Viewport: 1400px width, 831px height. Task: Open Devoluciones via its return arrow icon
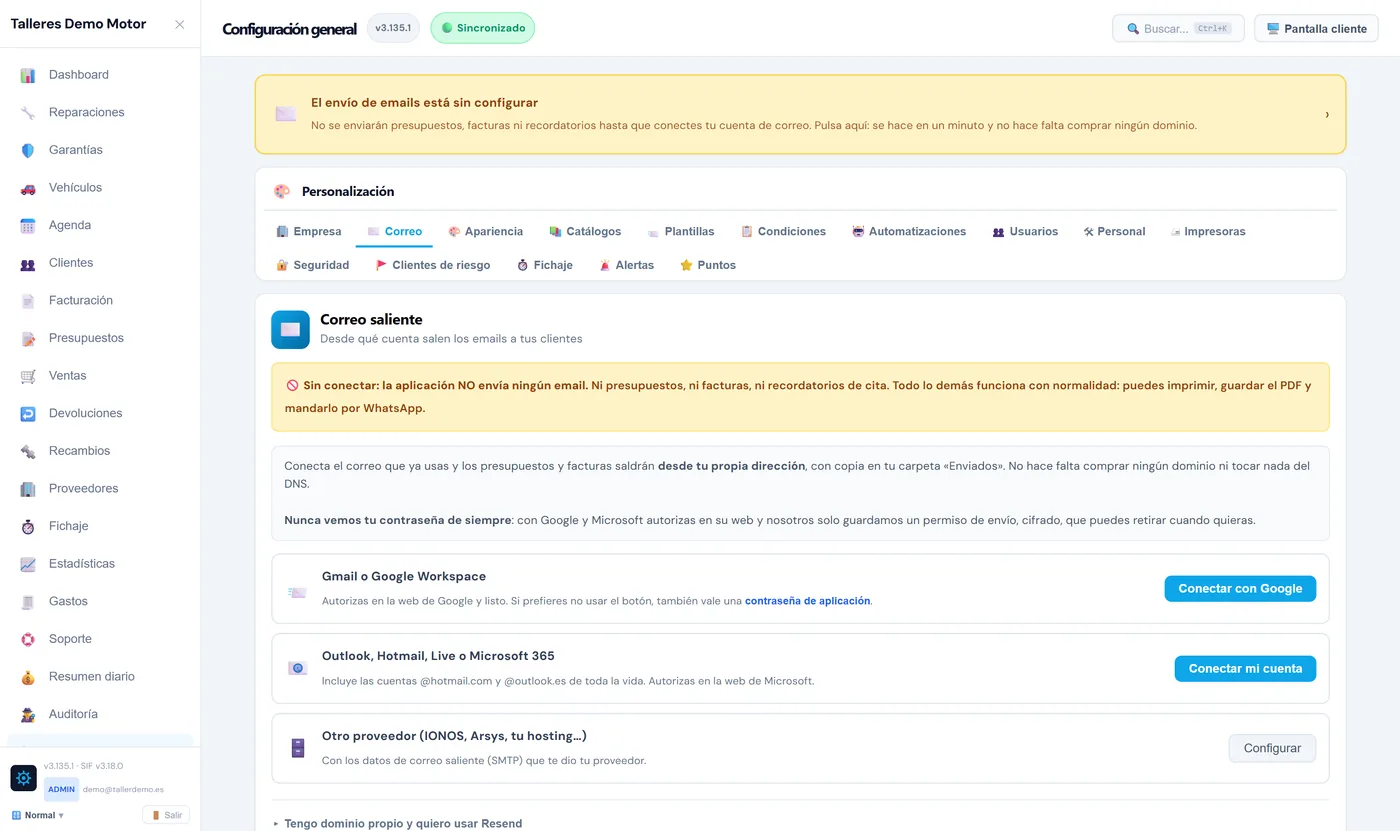click(28, 414)
